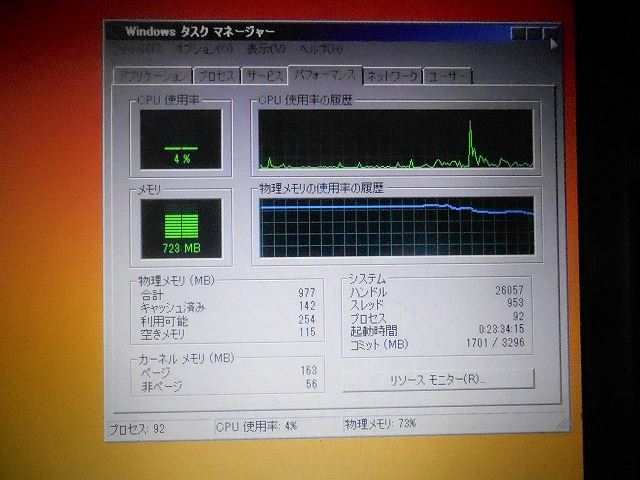This screenshot has width=640, height=480.
Task: Switch to the サービス tab
Action: [264, 76]
